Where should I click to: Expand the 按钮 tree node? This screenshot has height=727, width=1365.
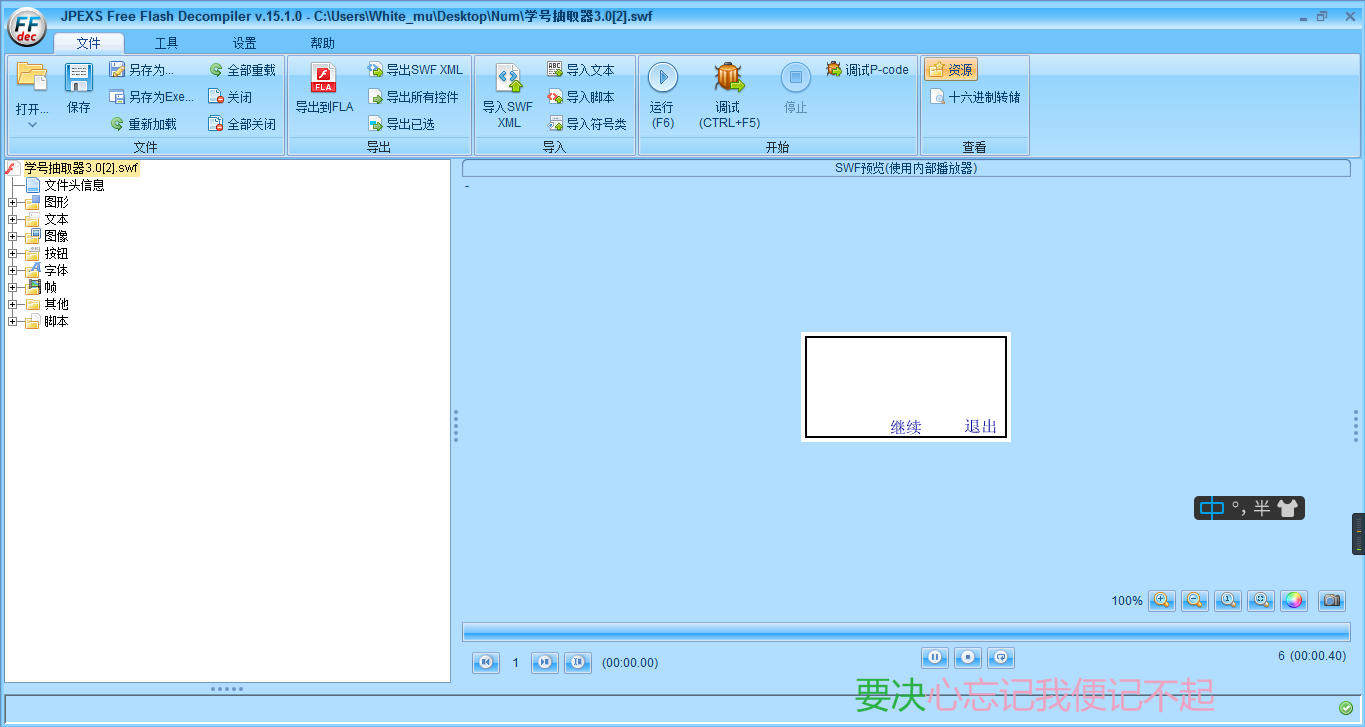click(13, 253)
